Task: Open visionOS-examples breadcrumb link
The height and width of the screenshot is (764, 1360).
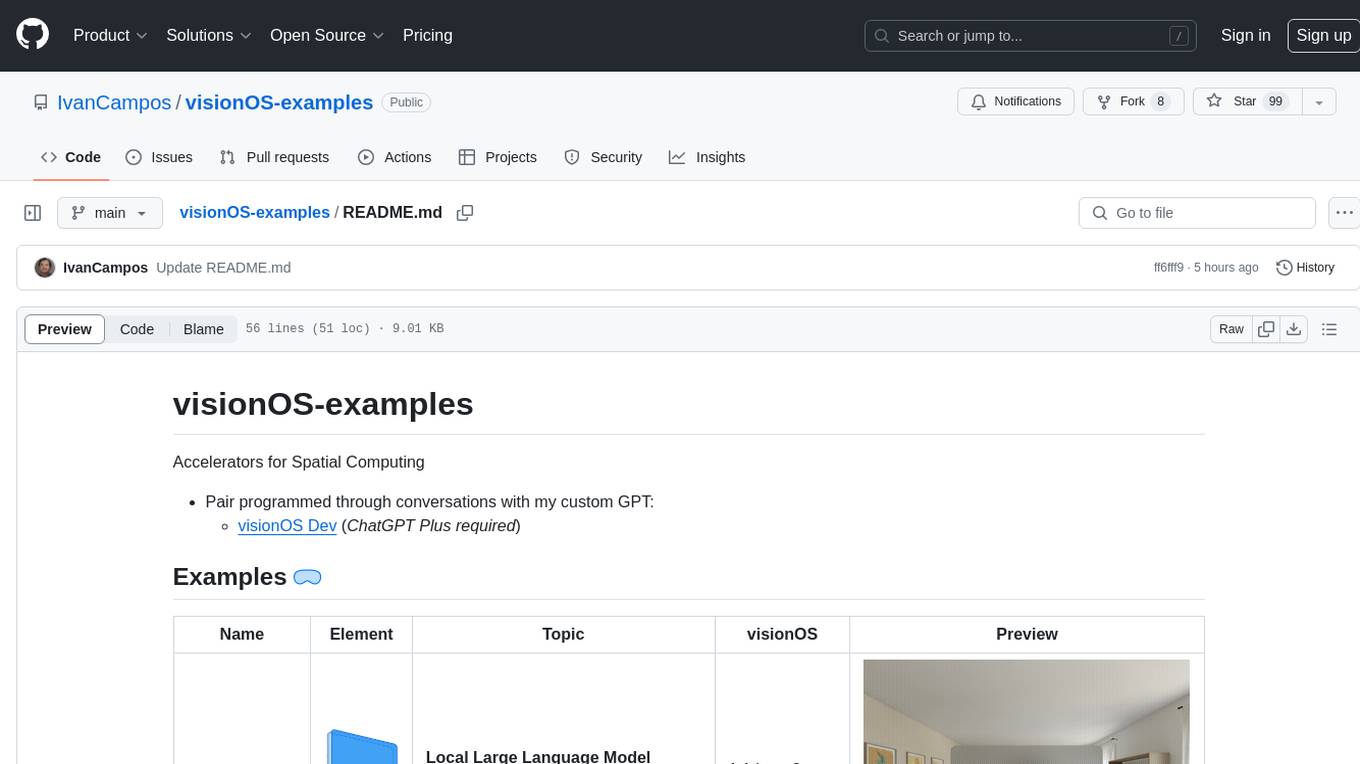Action: click(x=254, y=212)
